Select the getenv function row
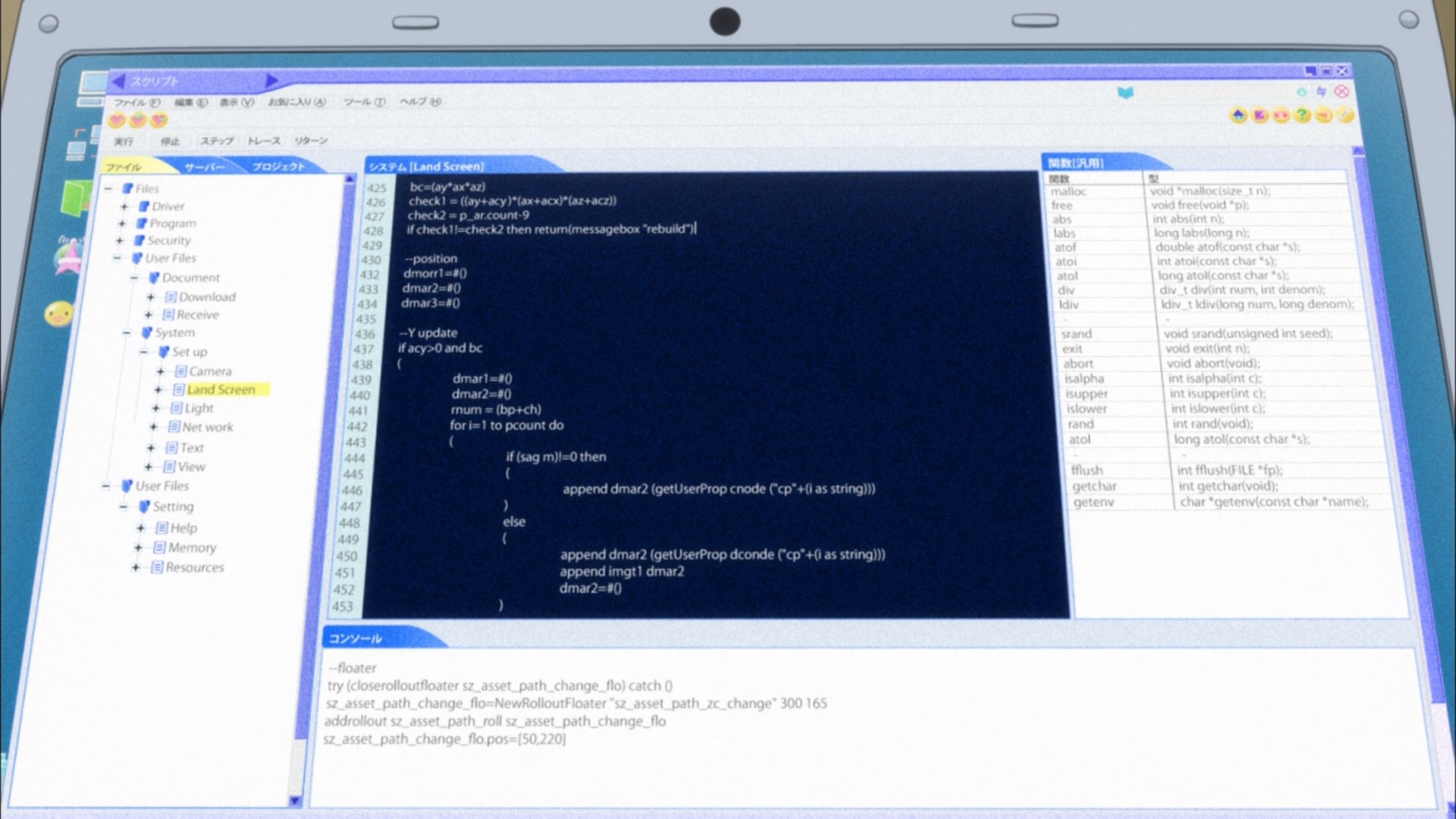 [1229, 502]
